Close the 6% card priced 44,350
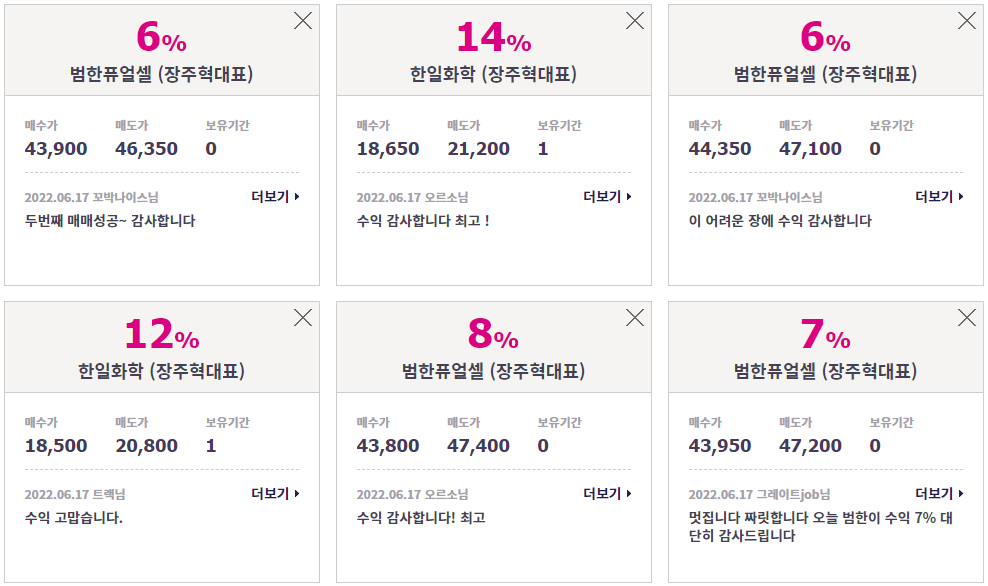 point(967,21)
